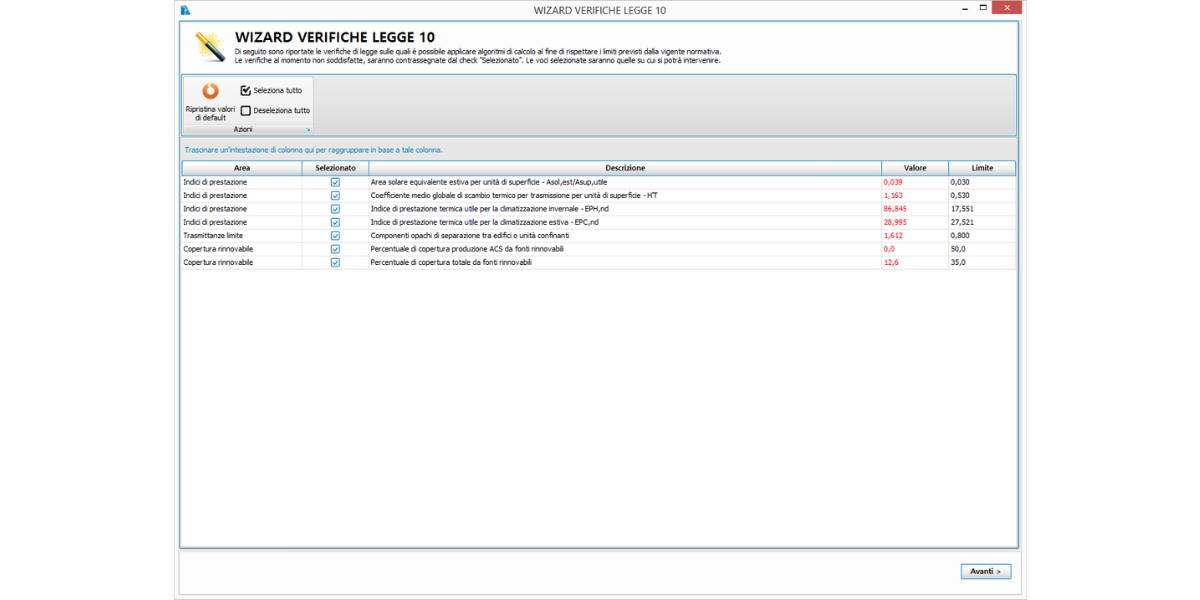1200x600 pixels.
Task: Select the Trasmittanze limite area cell
Action: pyautogui.click(x=242, y=236)
